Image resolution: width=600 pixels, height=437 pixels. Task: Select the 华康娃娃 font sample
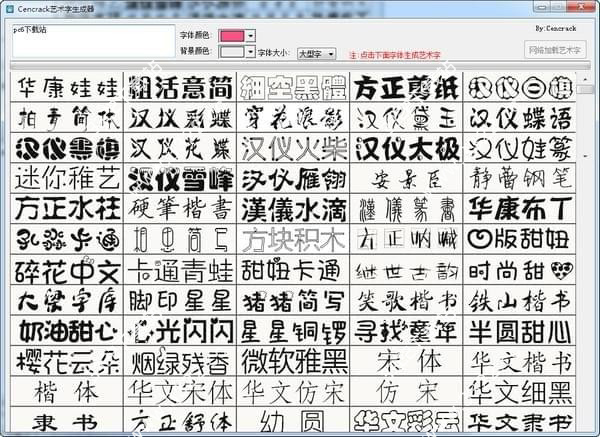click(67, 87)
